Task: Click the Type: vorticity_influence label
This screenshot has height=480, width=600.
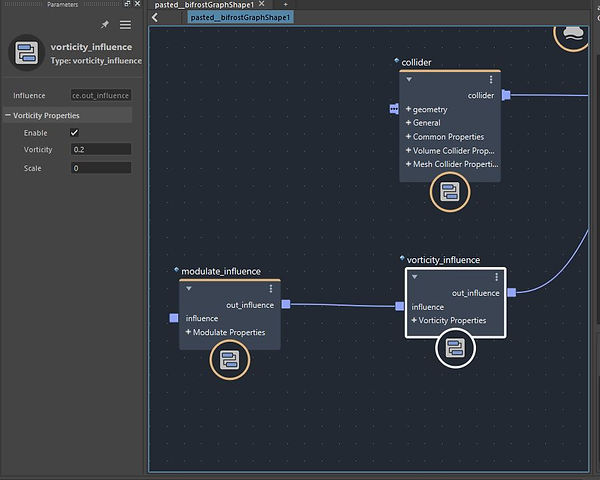Action: tap(96, 61)
